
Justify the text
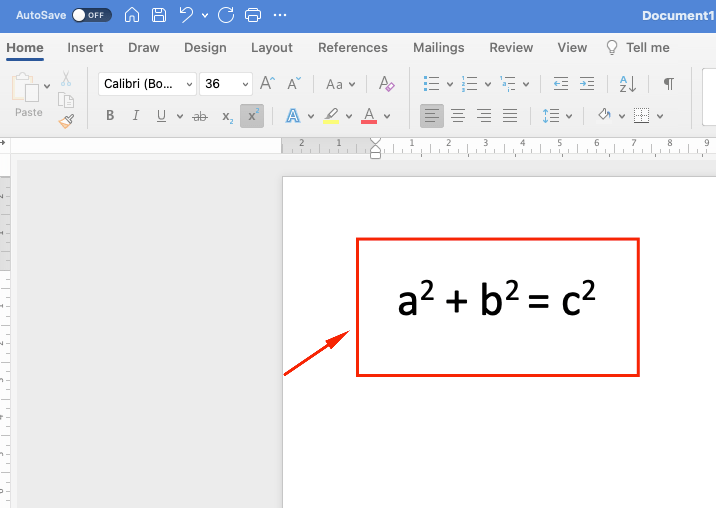(x=510, y=116)
